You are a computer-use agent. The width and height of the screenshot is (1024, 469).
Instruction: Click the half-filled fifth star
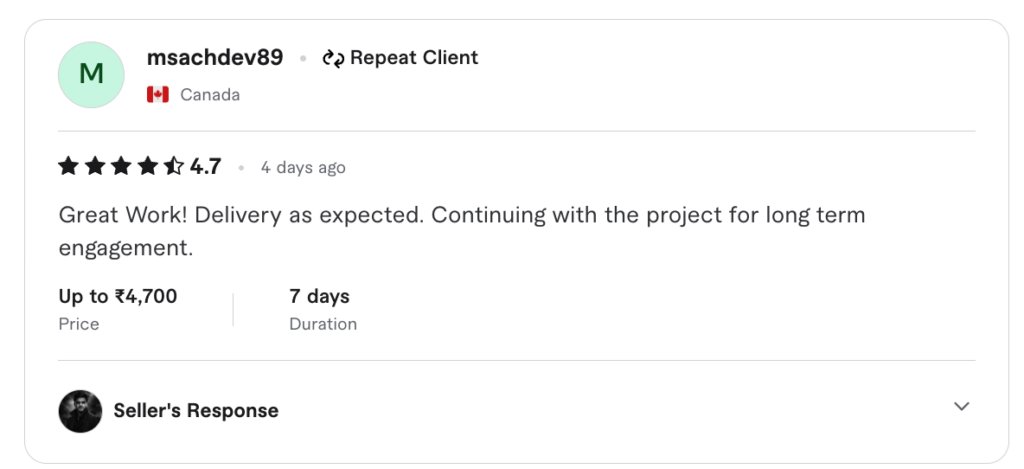174,167
